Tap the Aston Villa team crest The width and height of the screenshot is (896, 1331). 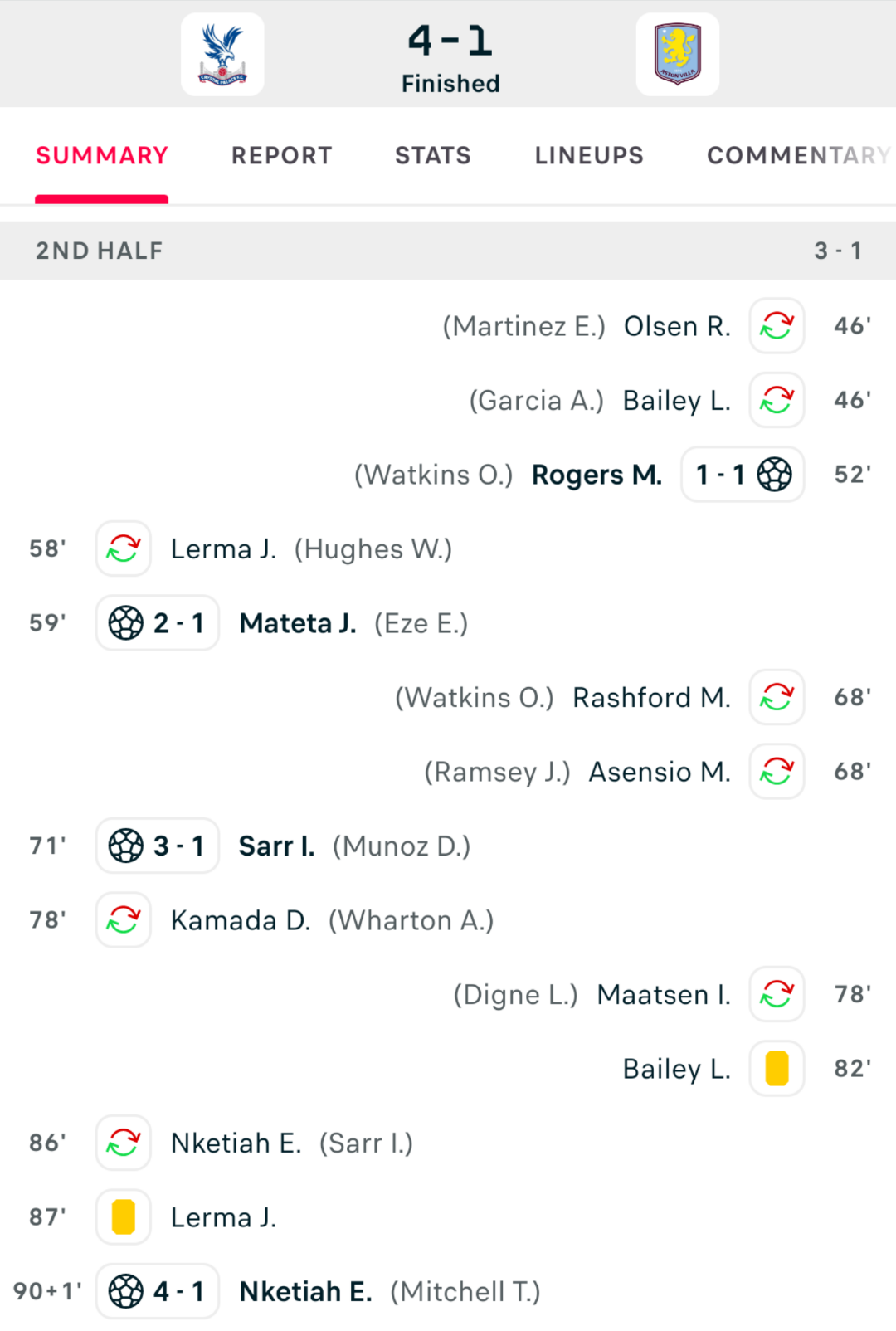coord(677,55)
